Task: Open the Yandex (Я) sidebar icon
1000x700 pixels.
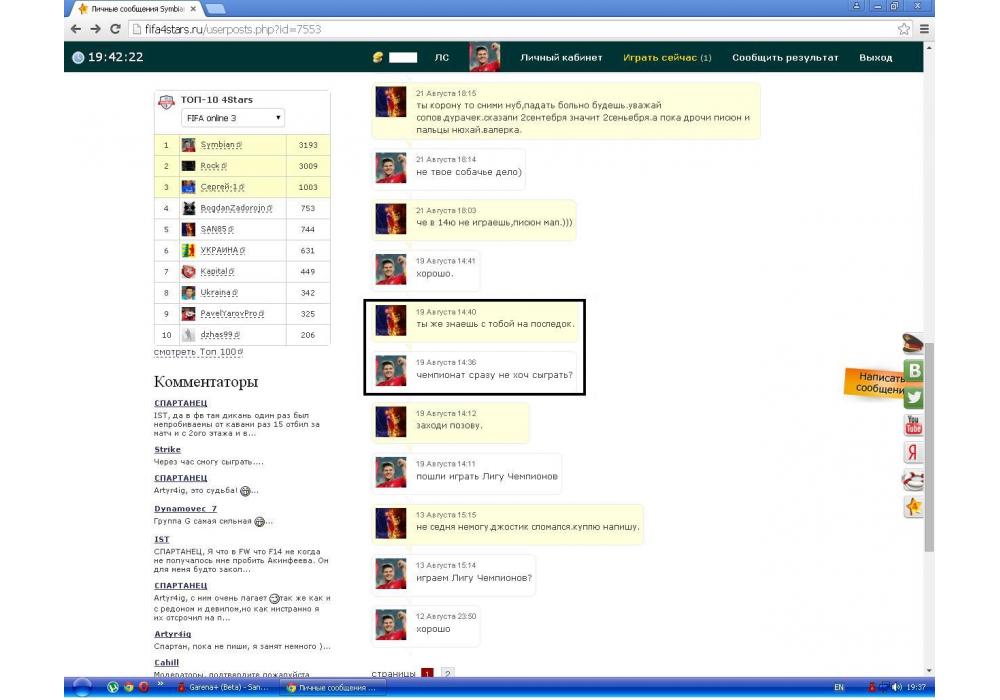Action: pyautogui.click(x=913, y=452)
